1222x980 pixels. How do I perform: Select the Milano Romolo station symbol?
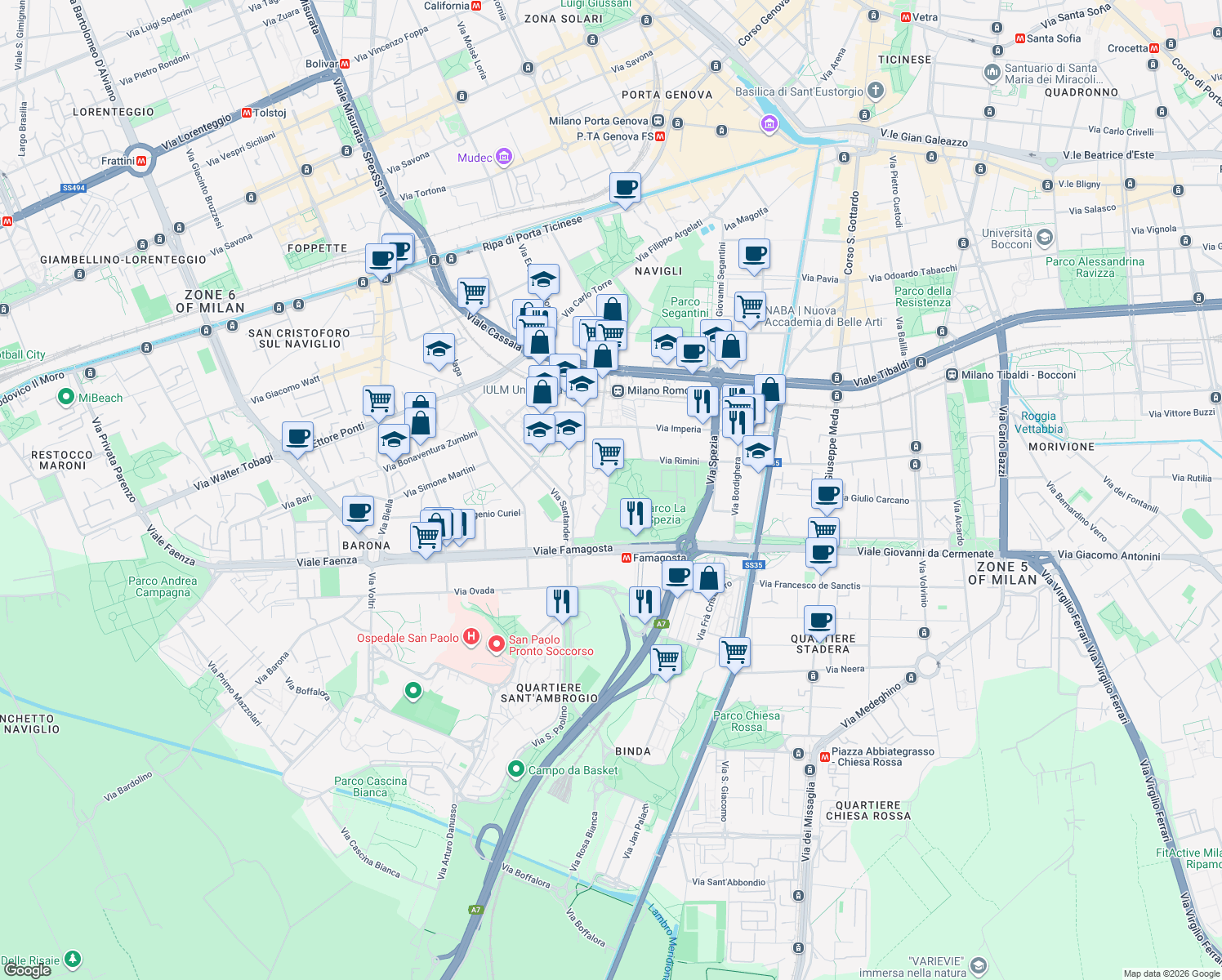619,390
